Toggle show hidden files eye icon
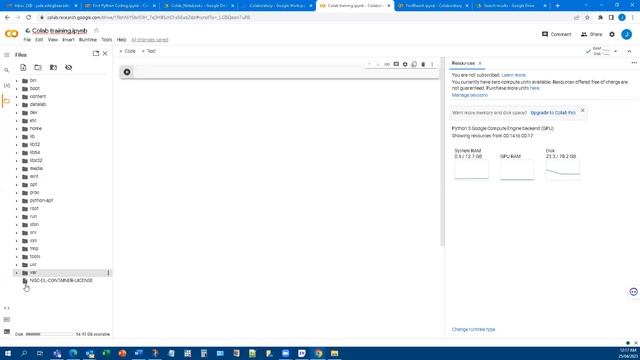 pos(69,67)
